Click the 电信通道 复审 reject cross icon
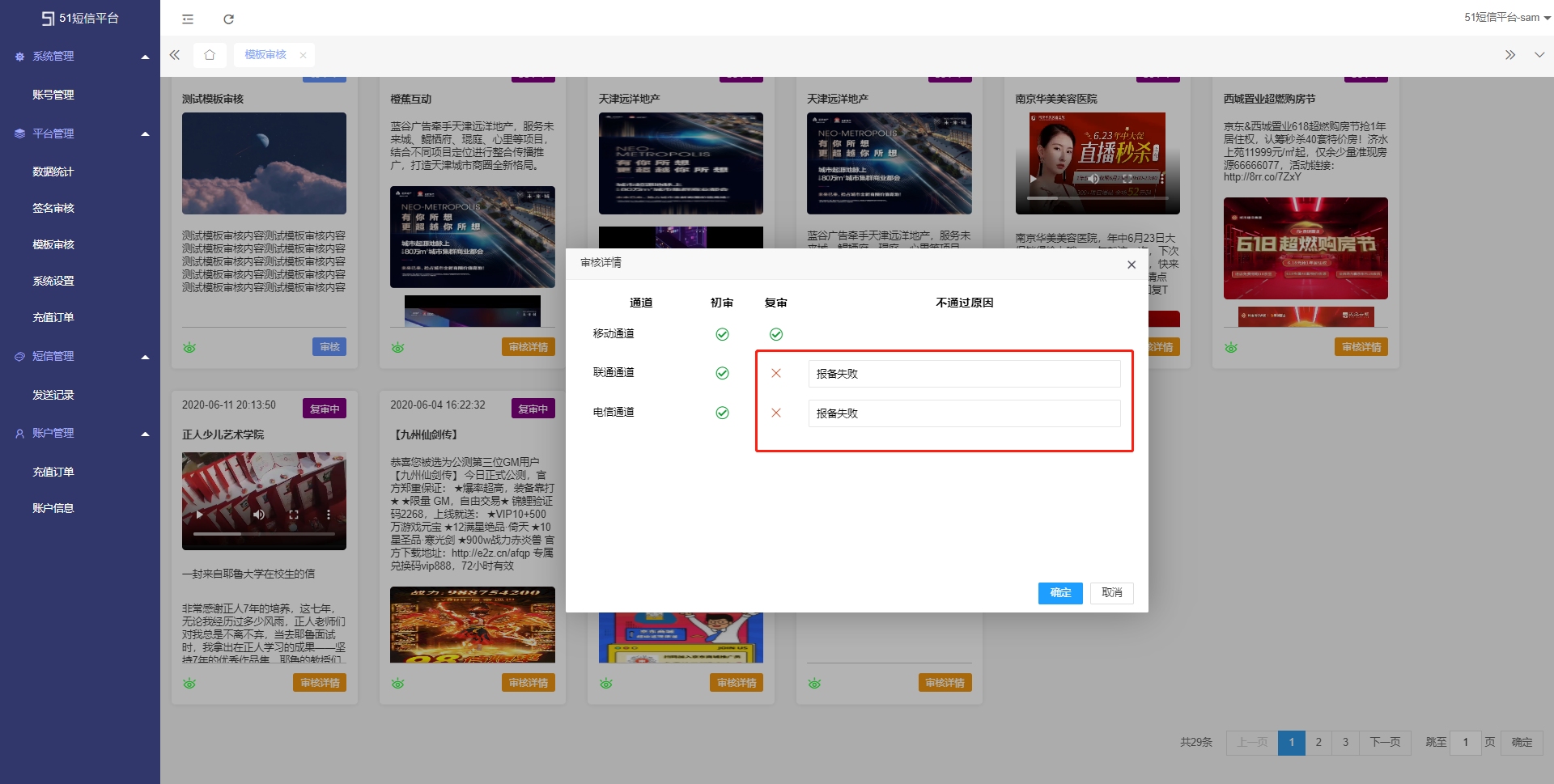Viewport: 1554px width, 784px height. click(x=776, y=413)
